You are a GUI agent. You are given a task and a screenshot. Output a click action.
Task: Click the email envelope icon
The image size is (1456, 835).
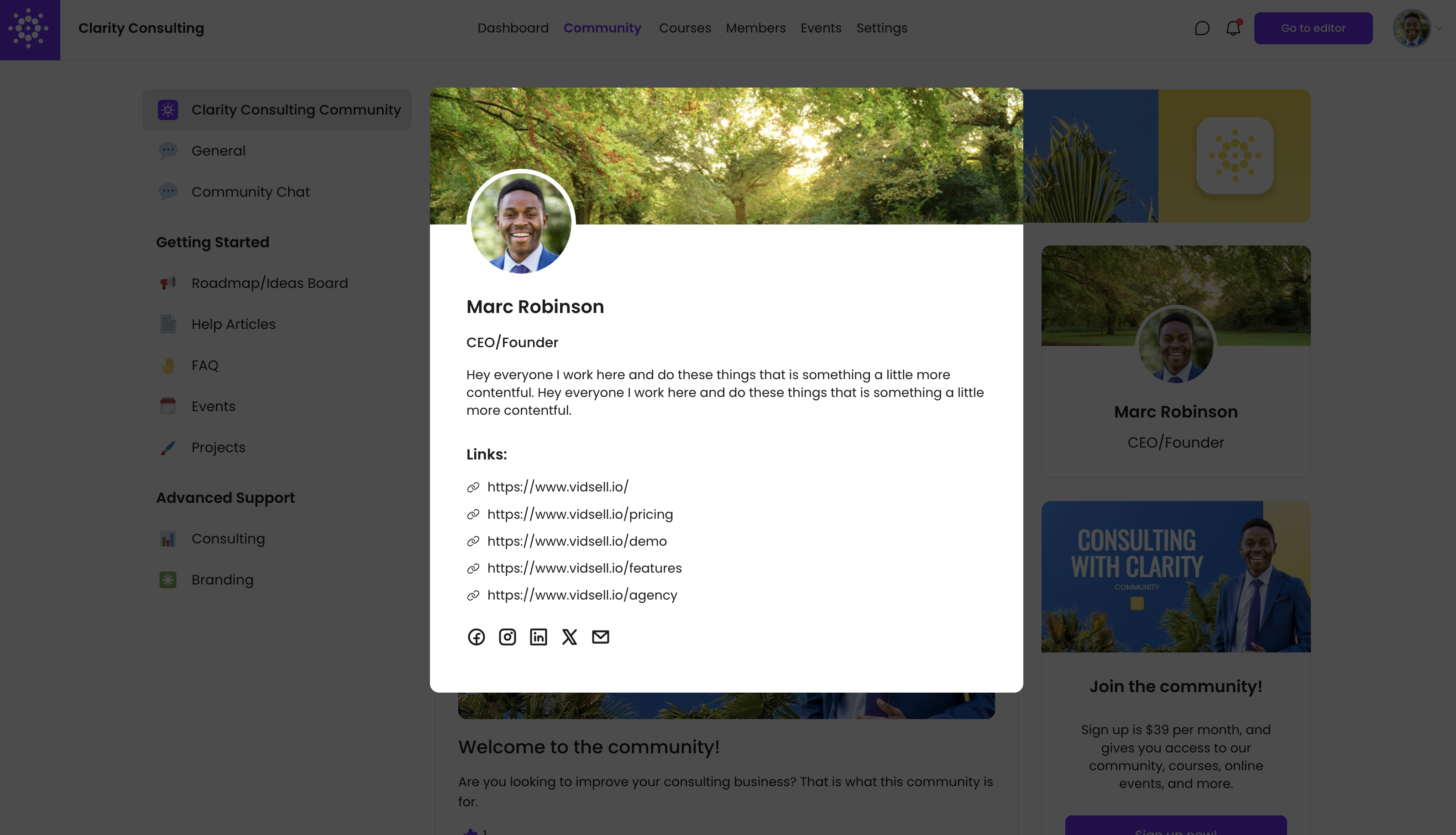(x=600, y=637)
